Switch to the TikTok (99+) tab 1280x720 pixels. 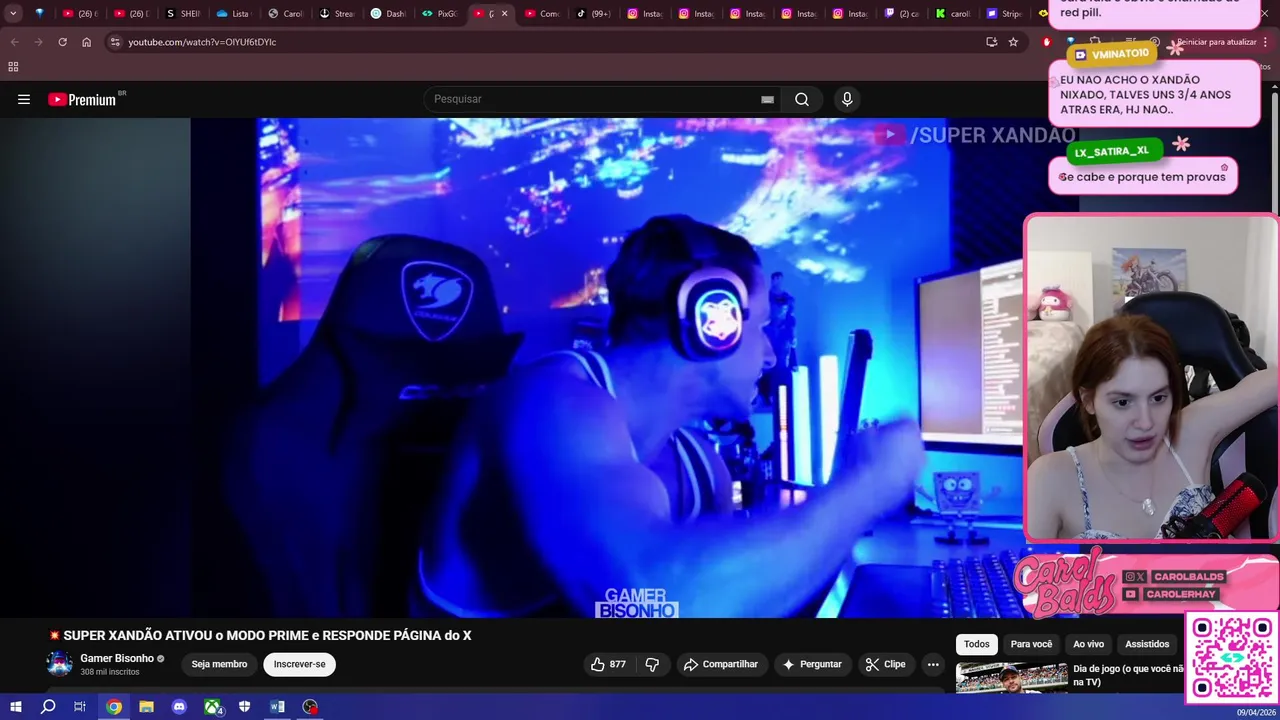pyautogui.click(x=594, y=14)
